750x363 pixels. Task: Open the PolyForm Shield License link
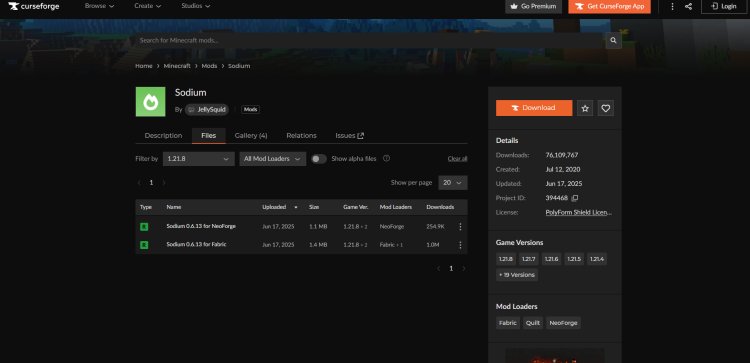[578, 212]
